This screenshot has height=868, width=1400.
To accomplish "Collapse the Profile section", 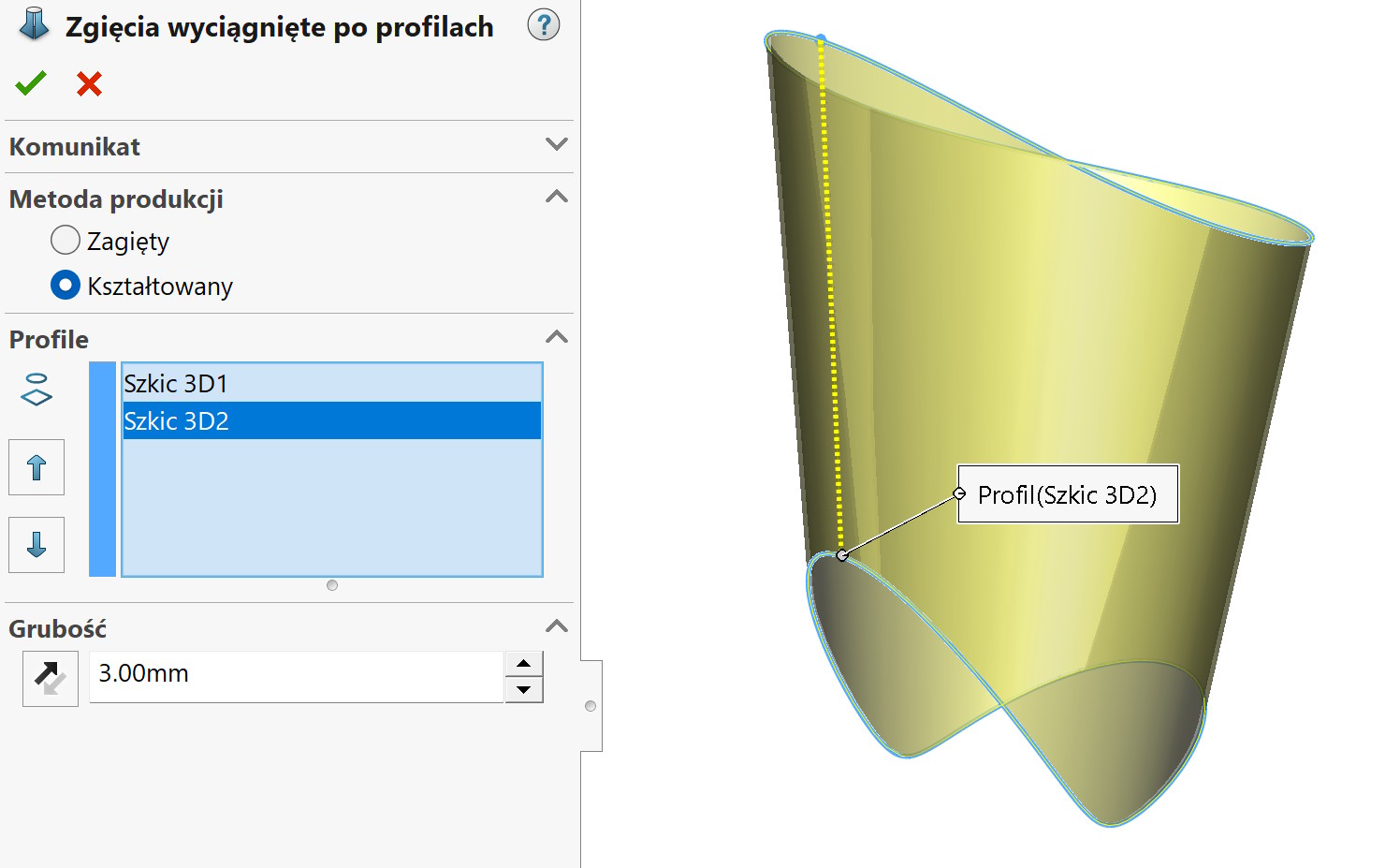I will click(556, 337).
